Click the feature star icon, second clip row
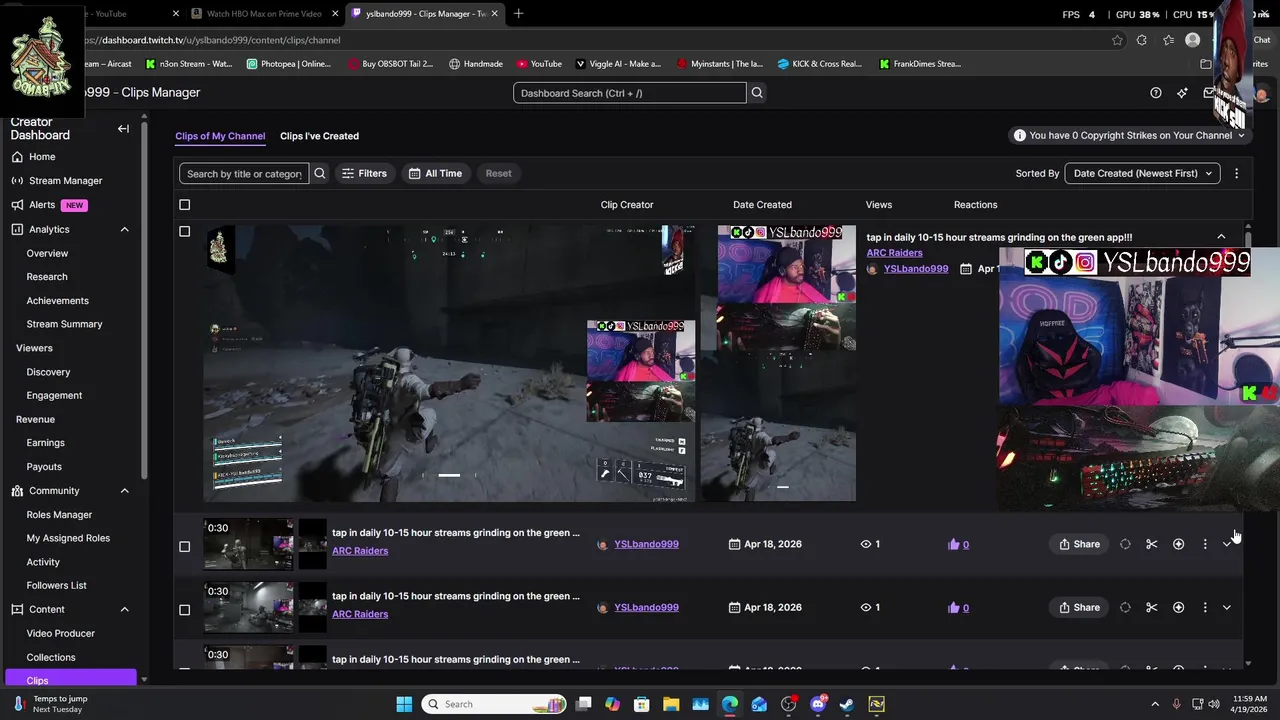1280x720 pixels. pyautogui.click(x=1178, y=545)
